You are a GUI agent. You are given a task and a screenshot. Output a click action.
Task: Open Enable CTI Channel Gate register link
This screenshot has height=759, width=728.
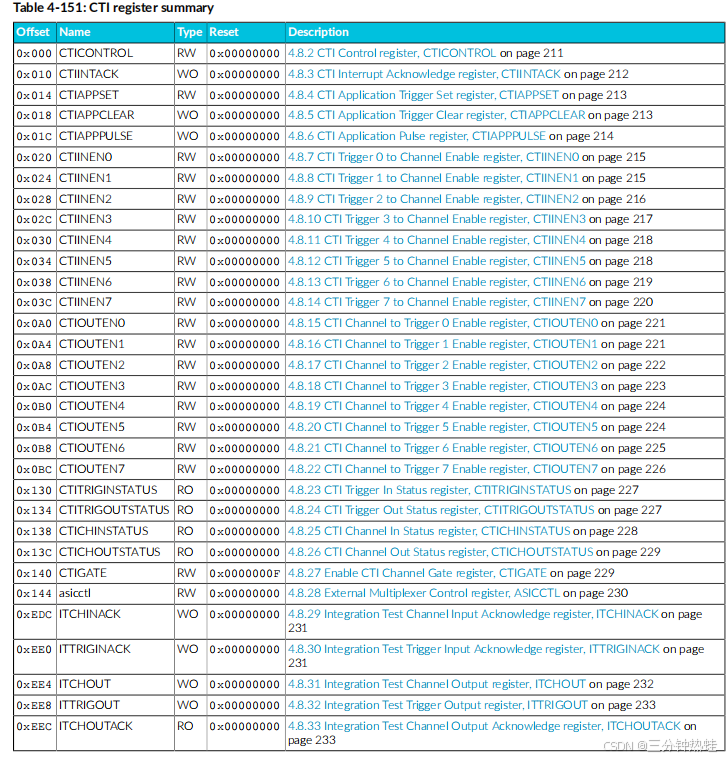pos(417,573)
